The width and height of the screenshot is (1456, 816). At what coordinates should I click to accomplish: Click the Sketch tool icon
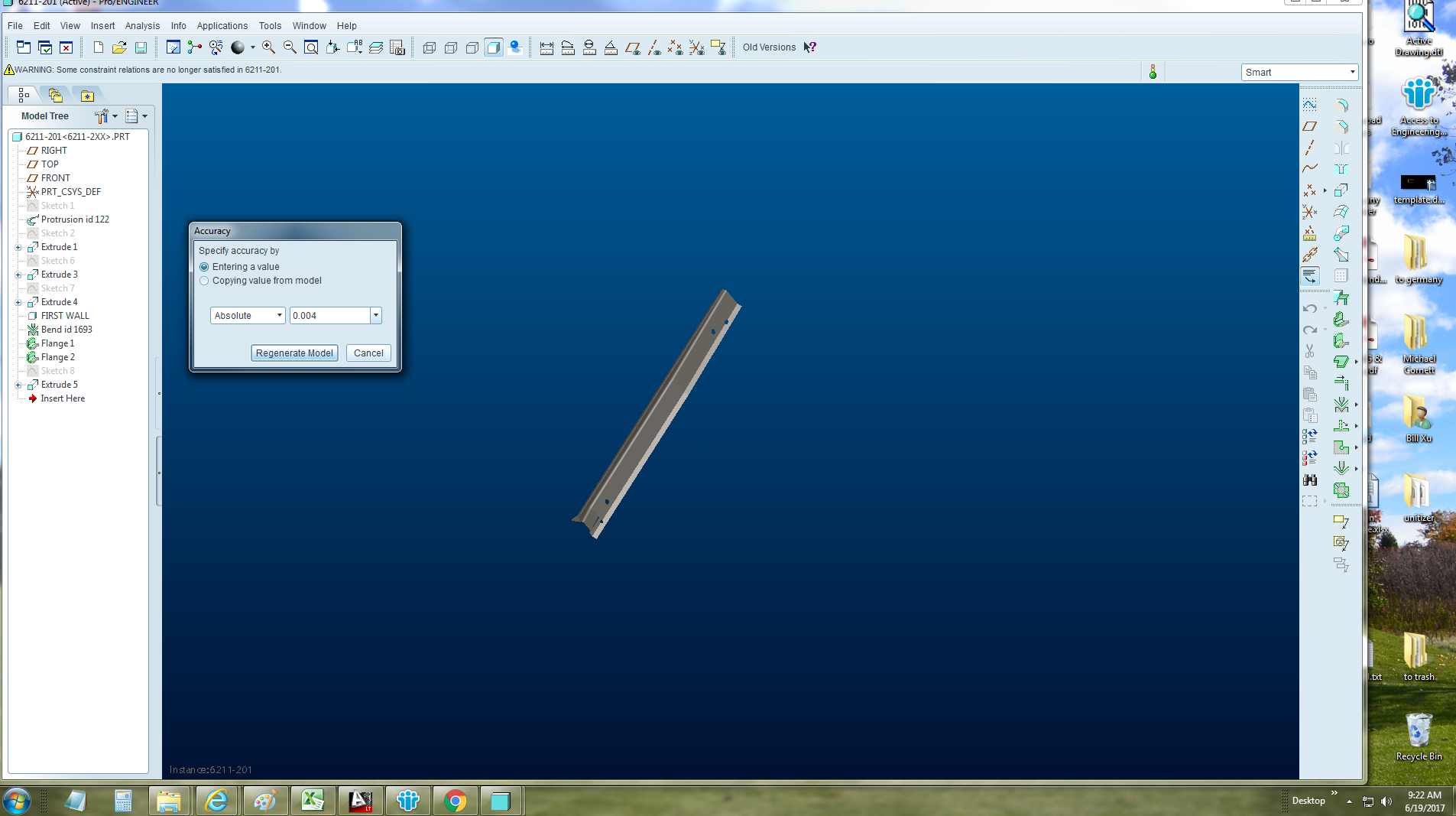pos(1310,104)
